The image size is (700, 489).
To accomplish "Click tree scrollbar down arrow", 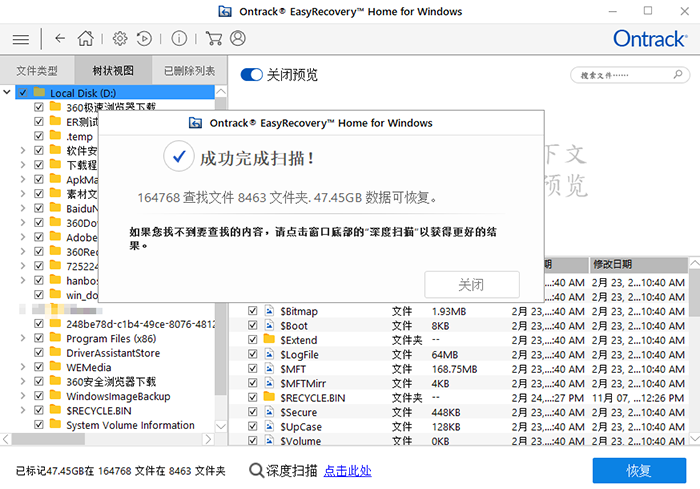I will (x=221, y=426).
